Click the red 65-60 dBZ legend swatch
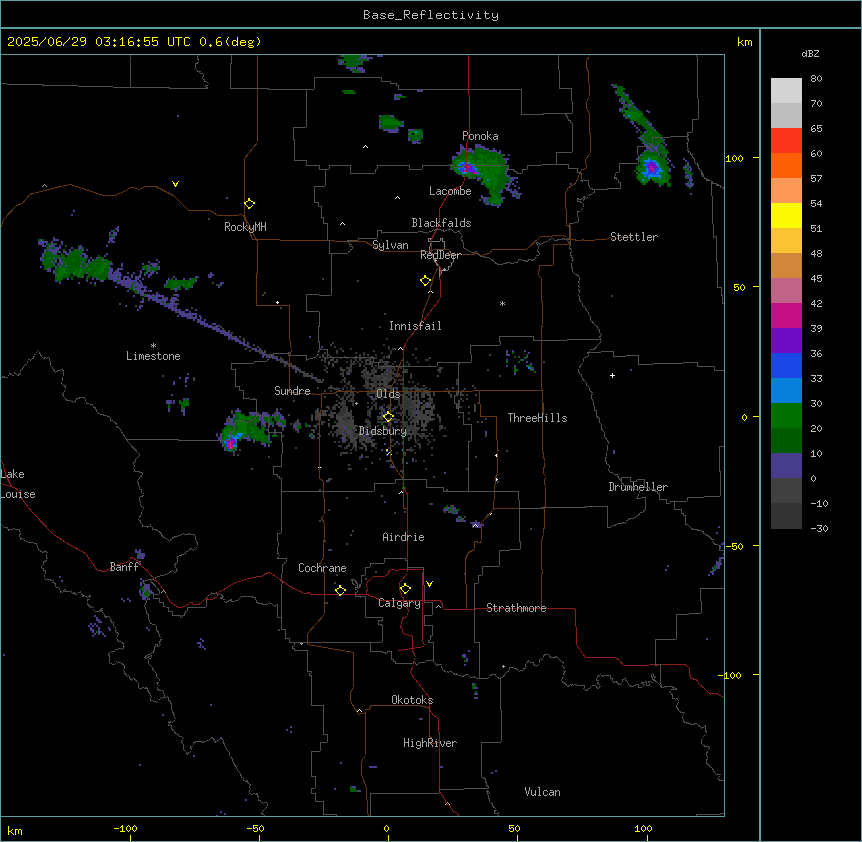The height and width of the screenshot is (842, 862). tap(786, 141)
